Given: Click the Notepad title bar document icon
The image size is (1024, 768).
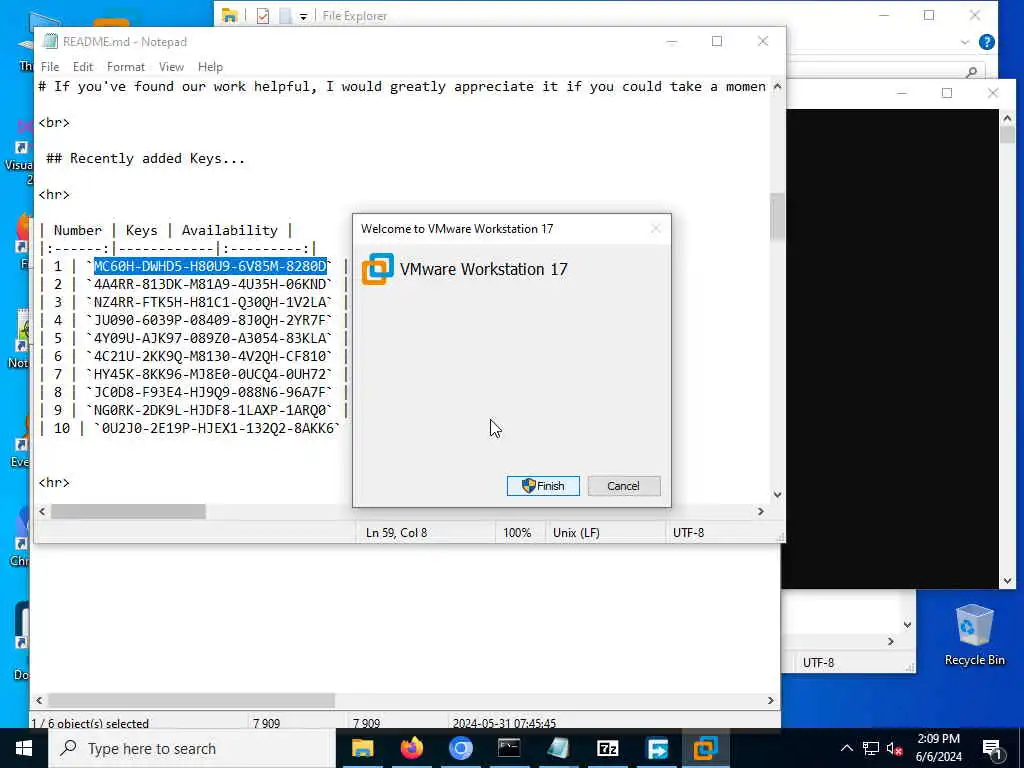Looking at the screenshot, I should click(x=50, y=42).
